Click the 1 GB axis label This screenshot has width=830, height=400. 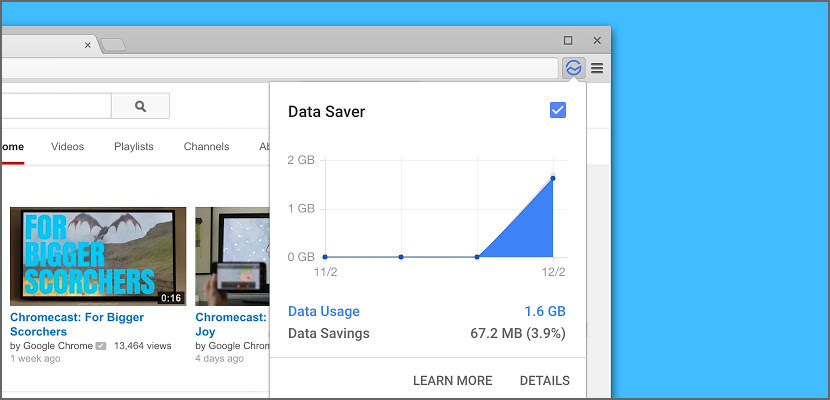(x=301, y=208)
